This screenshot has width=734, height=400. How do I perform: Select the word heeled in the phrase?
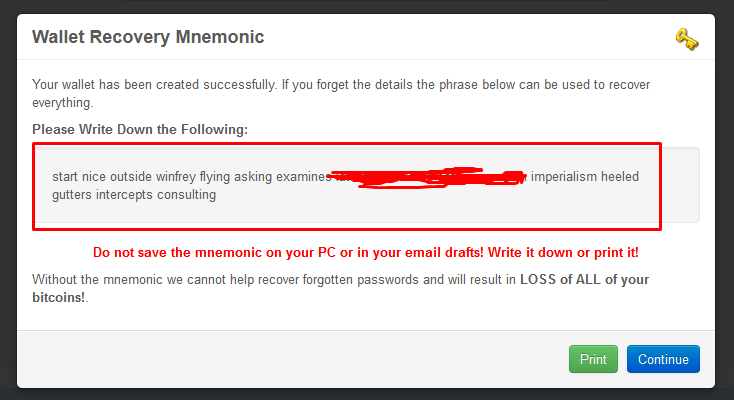click(620, 177)
